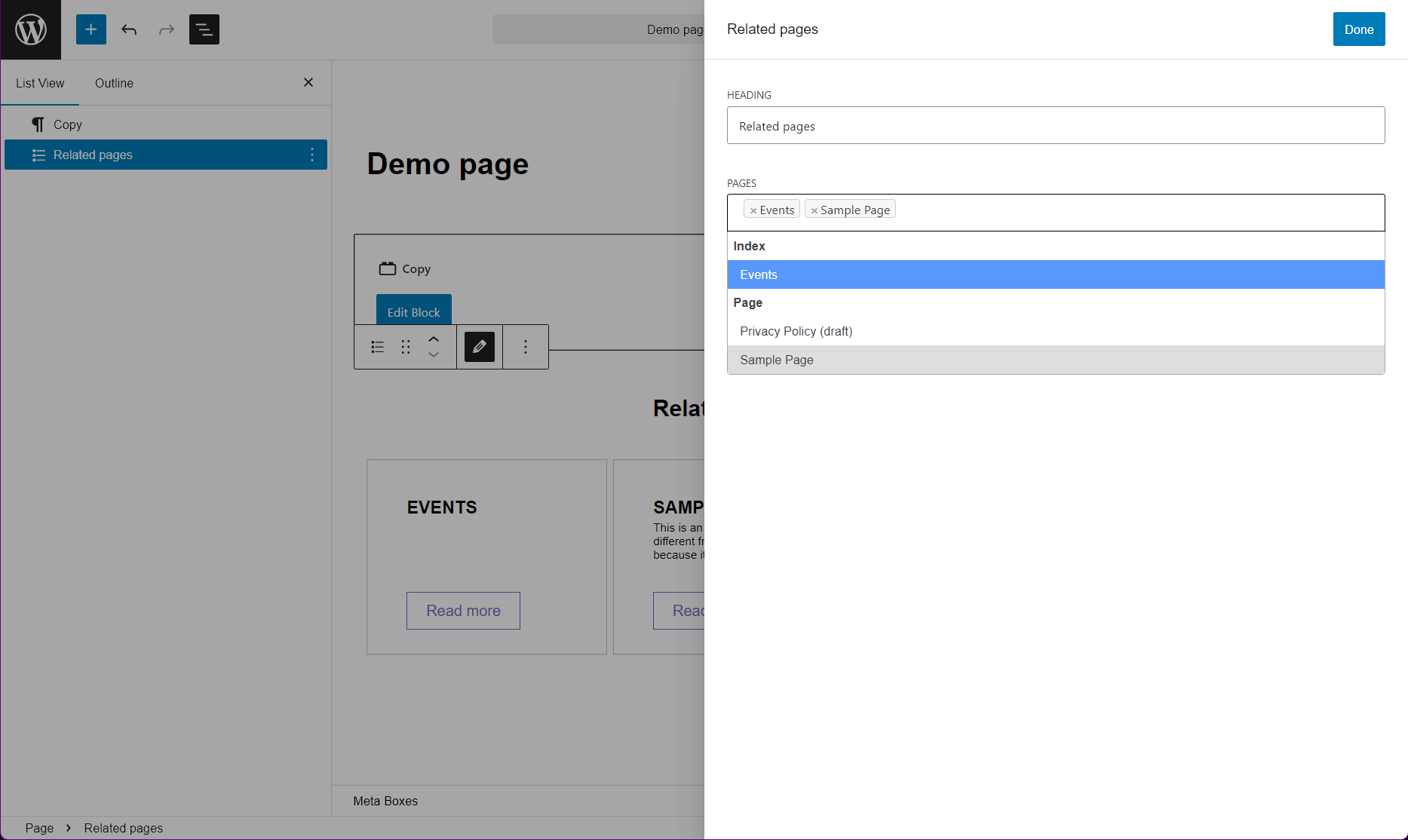Screen dimensions: 1408x840
Task: Click the undo arrow icon
Action: pyautogui.click(x=129, y=29)
